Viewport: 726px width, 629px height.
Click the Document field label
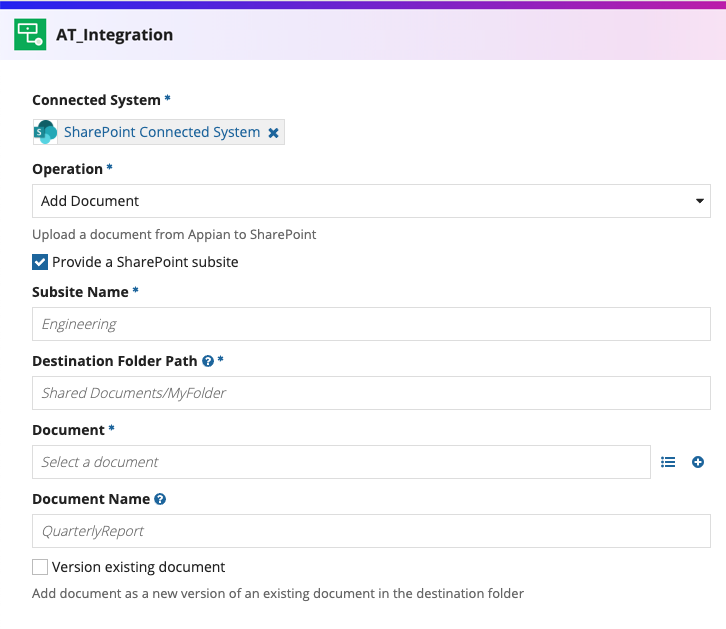69,430
